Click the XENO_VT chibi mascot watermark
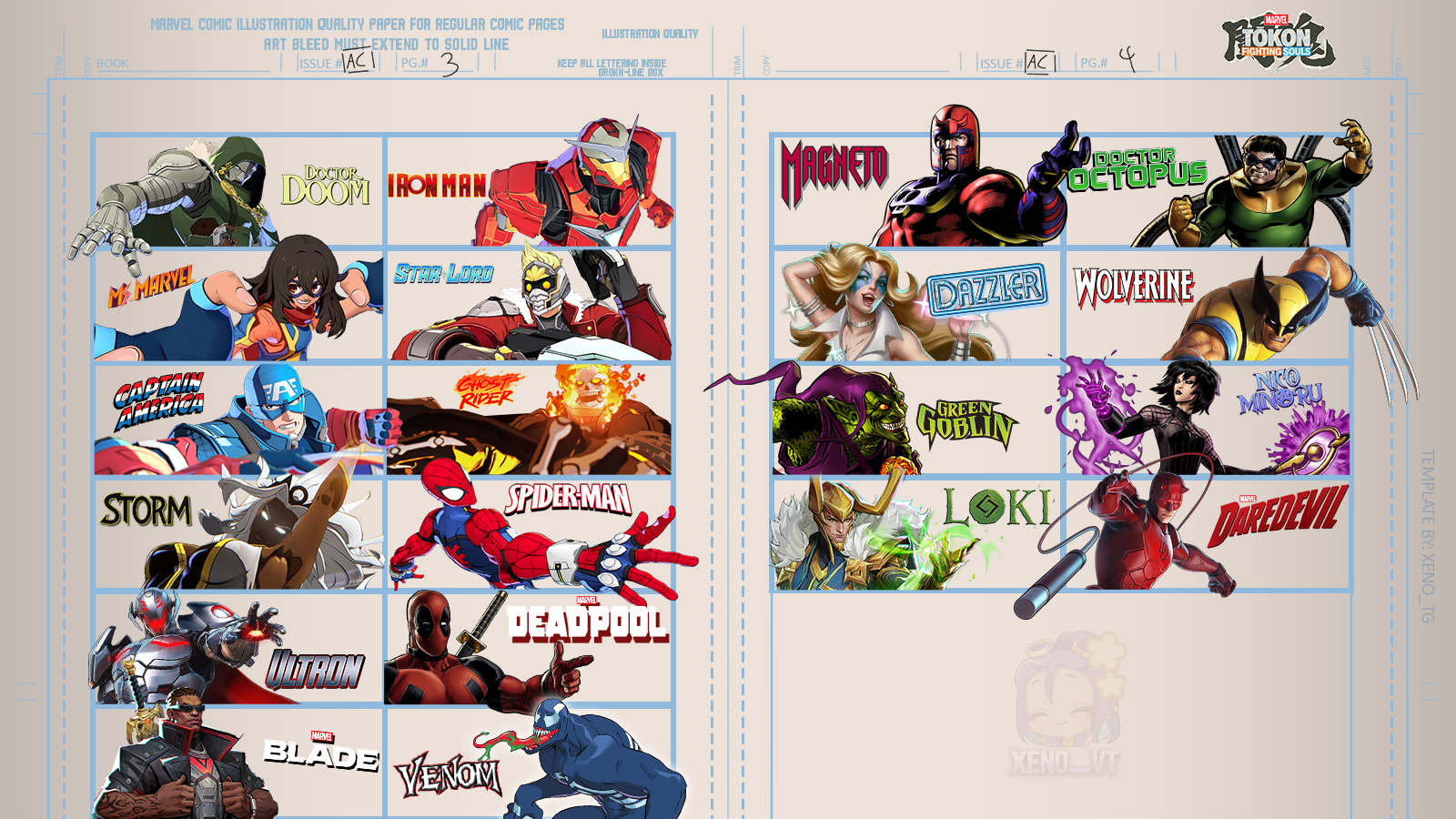The height and width of the screenshot is (819, 1456). tap(1064, 705)
